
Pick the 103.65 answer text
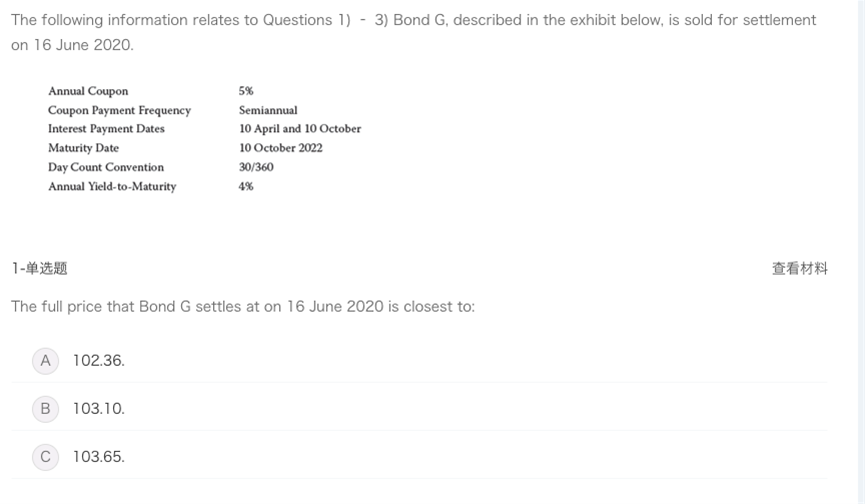click(99, 457)
